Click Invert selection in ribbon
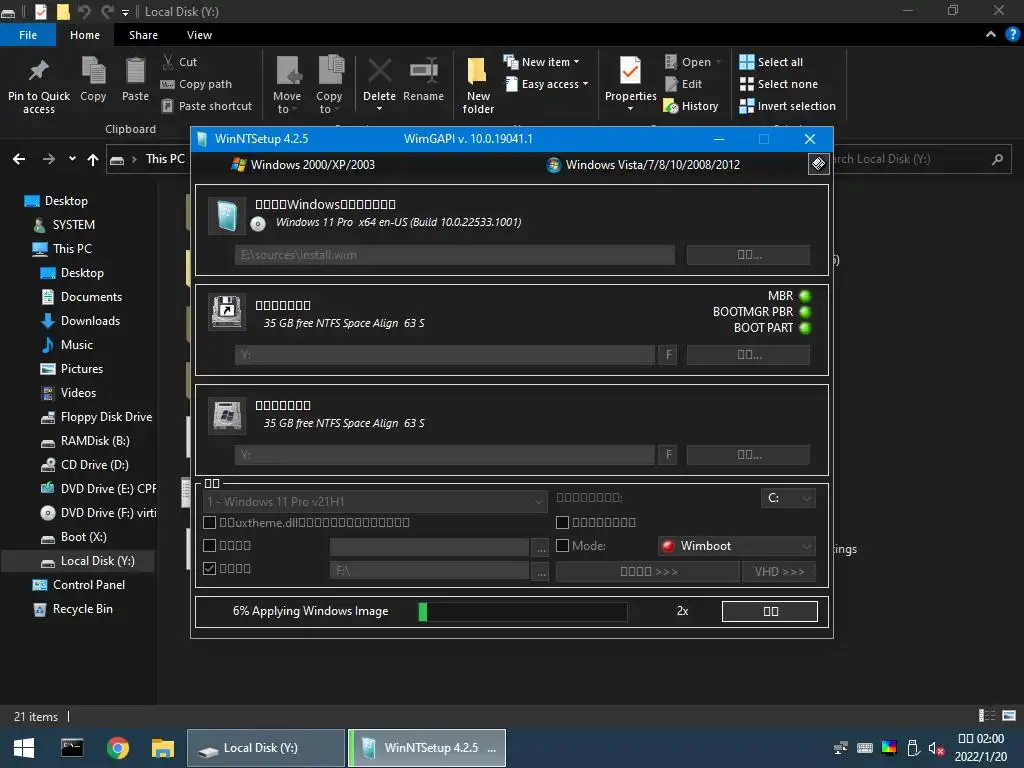This screenshot has height=768, width=1024. pyautogui.click(x=788, y=106)
